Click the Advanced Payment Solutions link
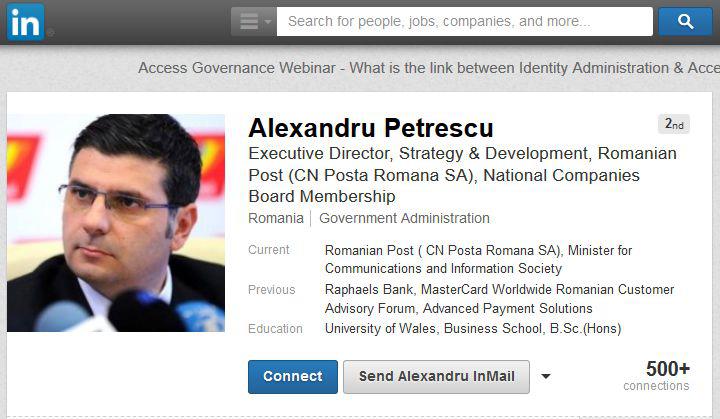The height and width of the screenshot is (419, 720). [510, 308]
